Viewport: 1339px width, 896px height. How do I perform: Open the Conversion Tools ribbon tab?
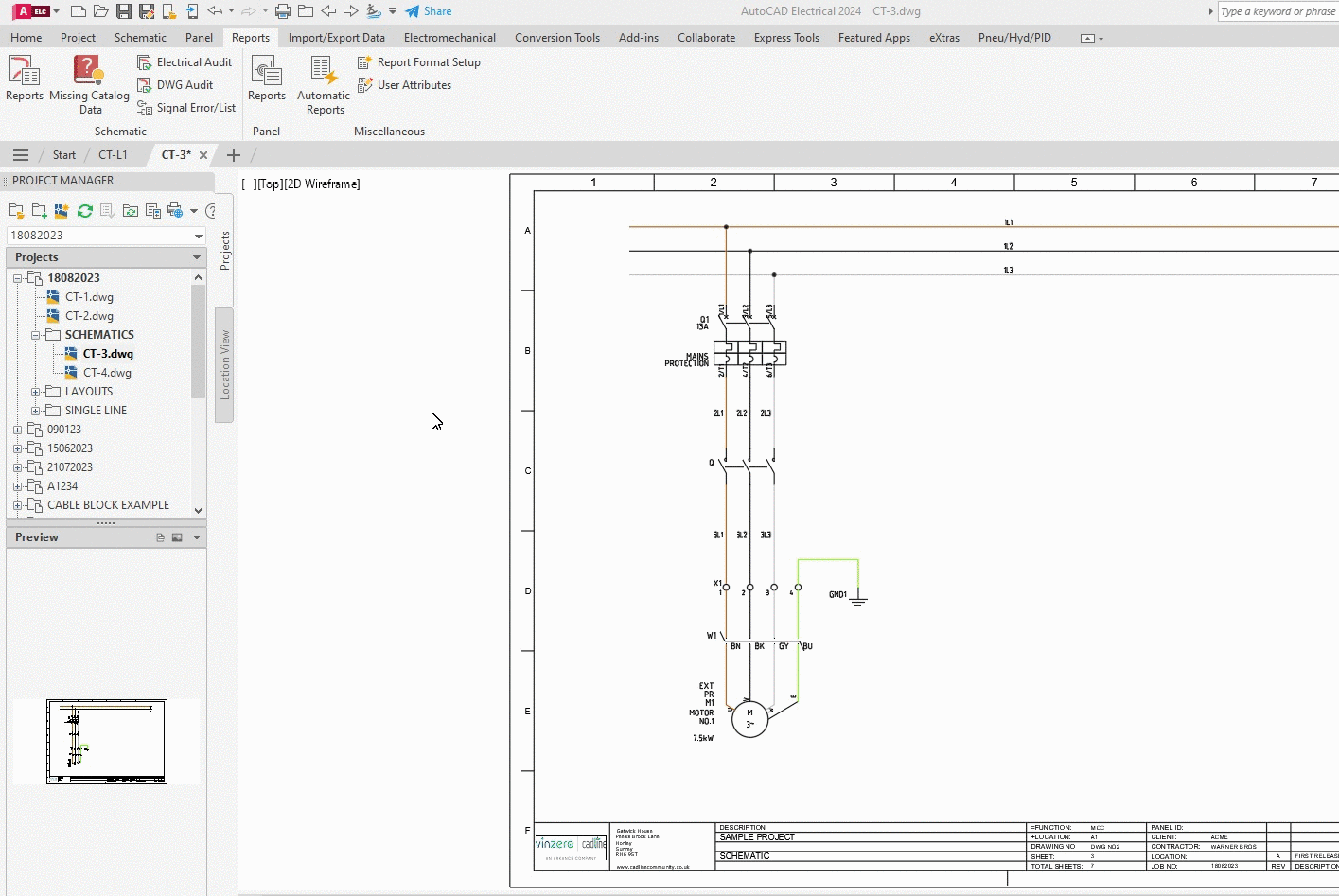pos(557,38)
